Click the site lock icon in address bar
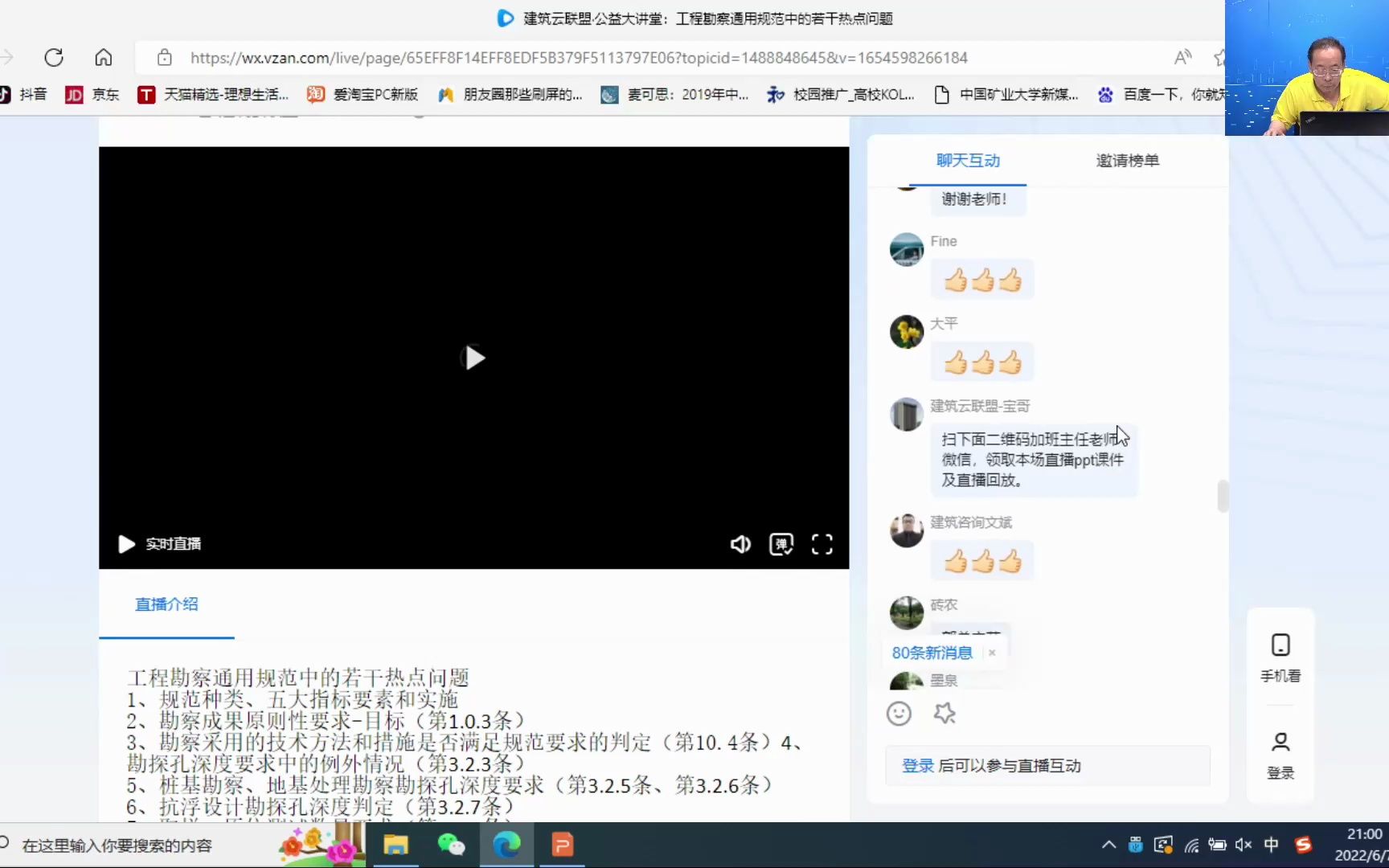This screenshot has height=868, width=1389. coord(165,58)
